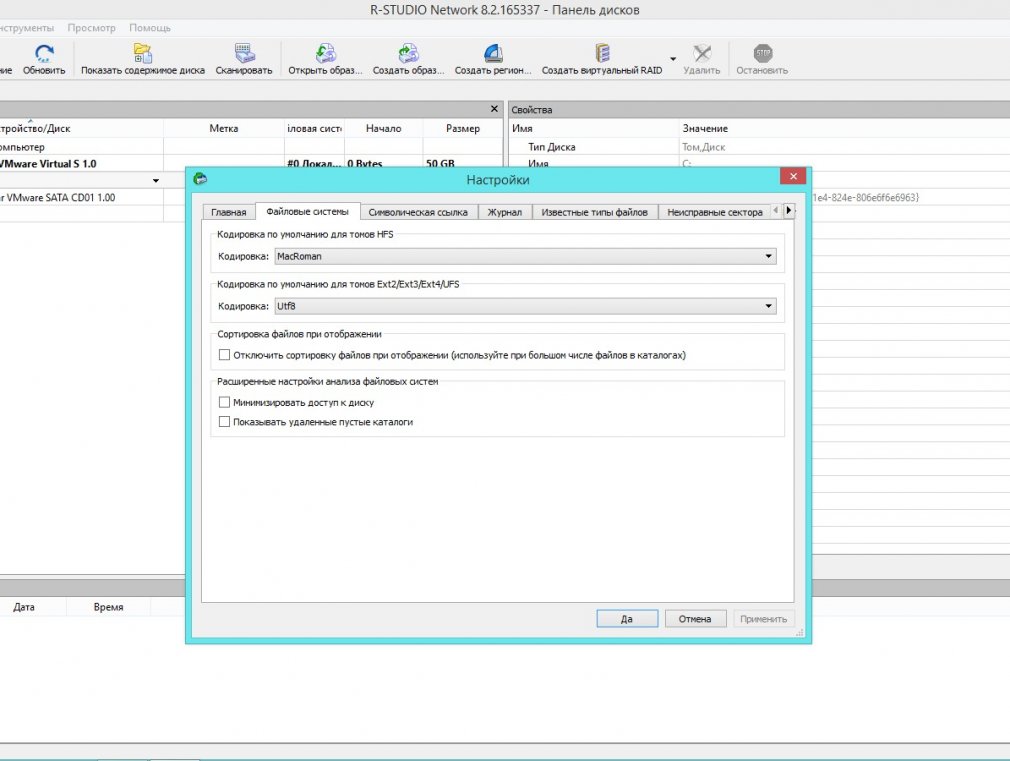Click the Удалить toolbar icon

pos(701,53)
